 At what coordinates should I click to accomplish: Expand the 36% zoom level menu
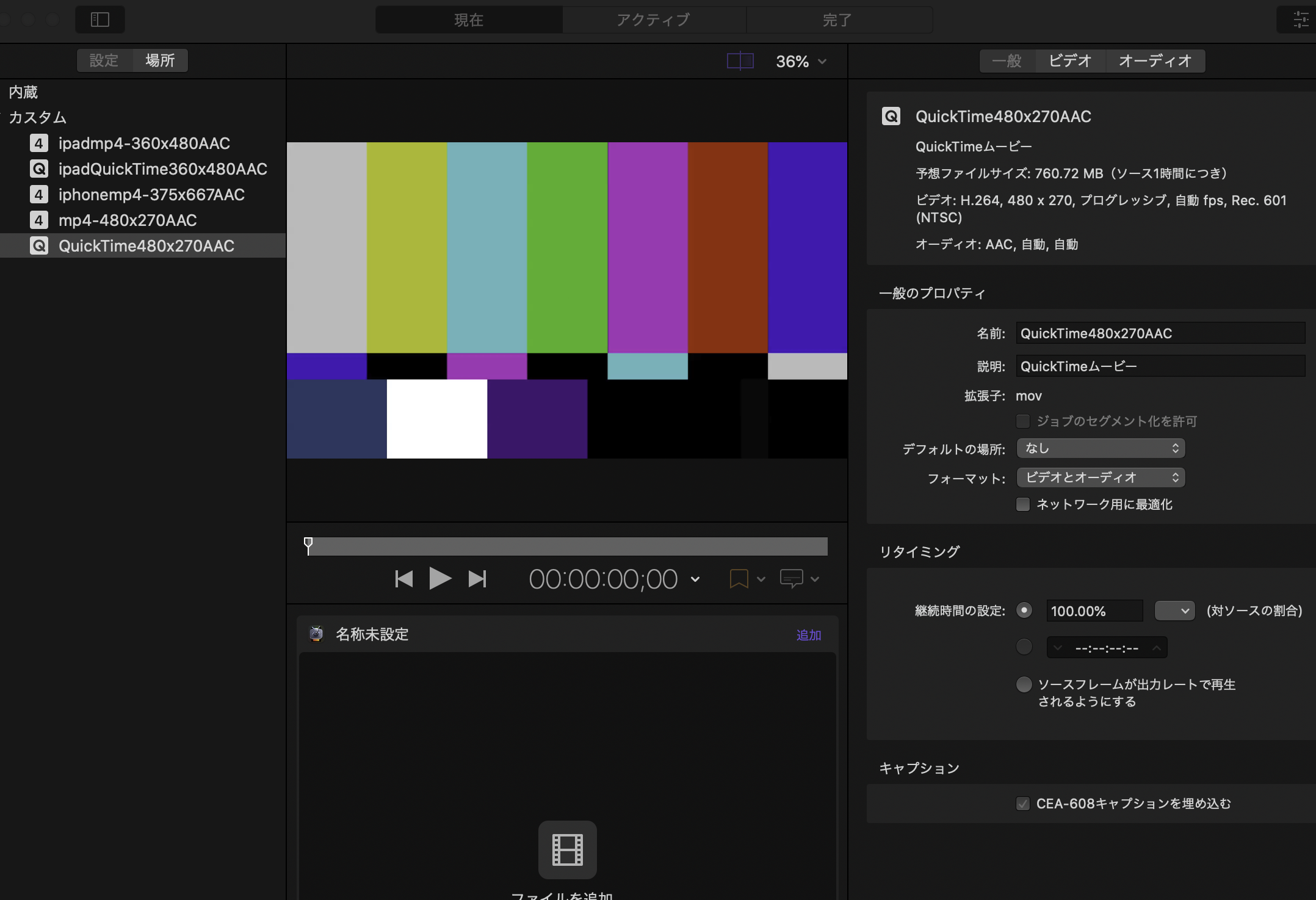click(801, 62)
